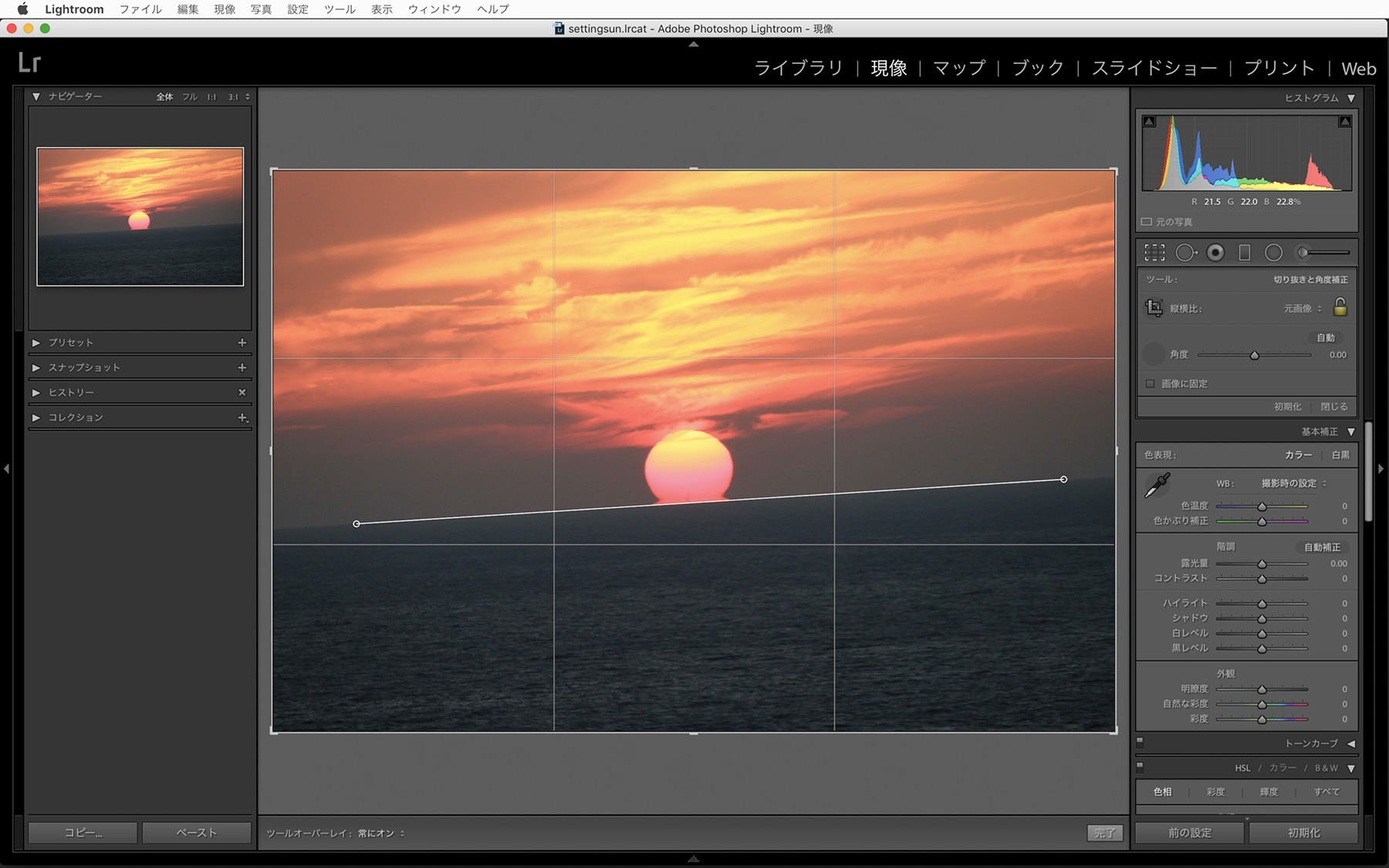
Task: Select the Adjustment Brush tool
Action: click(x=1323, y=252)
